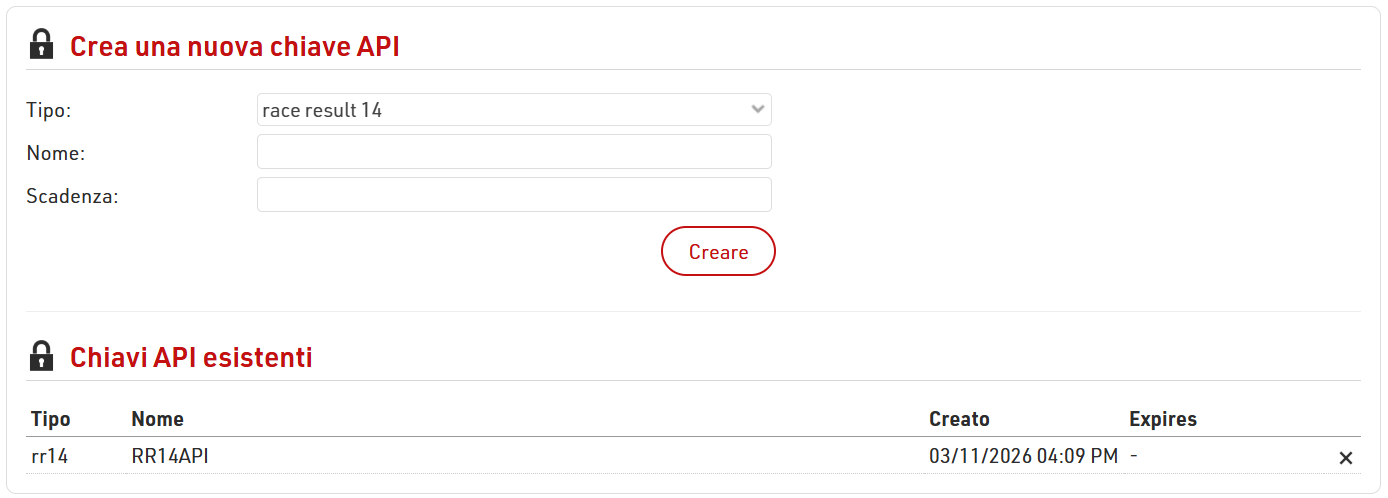This screenshot has height=498, width=1388.
Task: Click the Tipo column header in the keys table
Action: 51,419
